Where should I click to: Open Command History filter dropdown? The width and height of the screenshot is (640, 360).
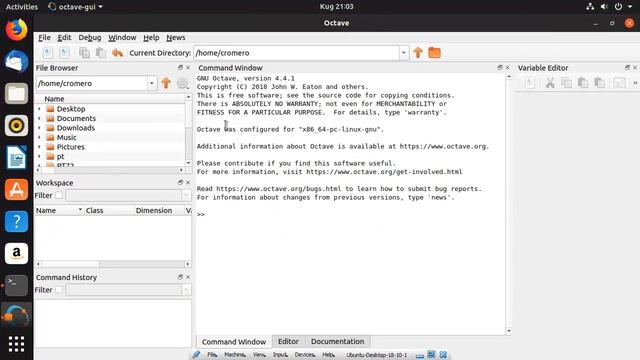pyautogui.click(x=186, y=289)
